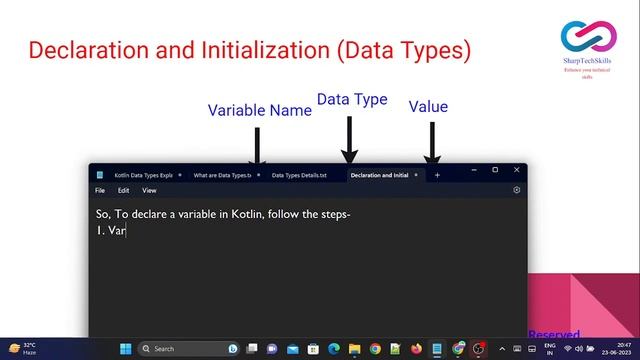The height and width of the screenshot is (360, 640).
Task: Open Microsoft Store from taskbar
Action: pyautogui.click(x=313, y=349)
